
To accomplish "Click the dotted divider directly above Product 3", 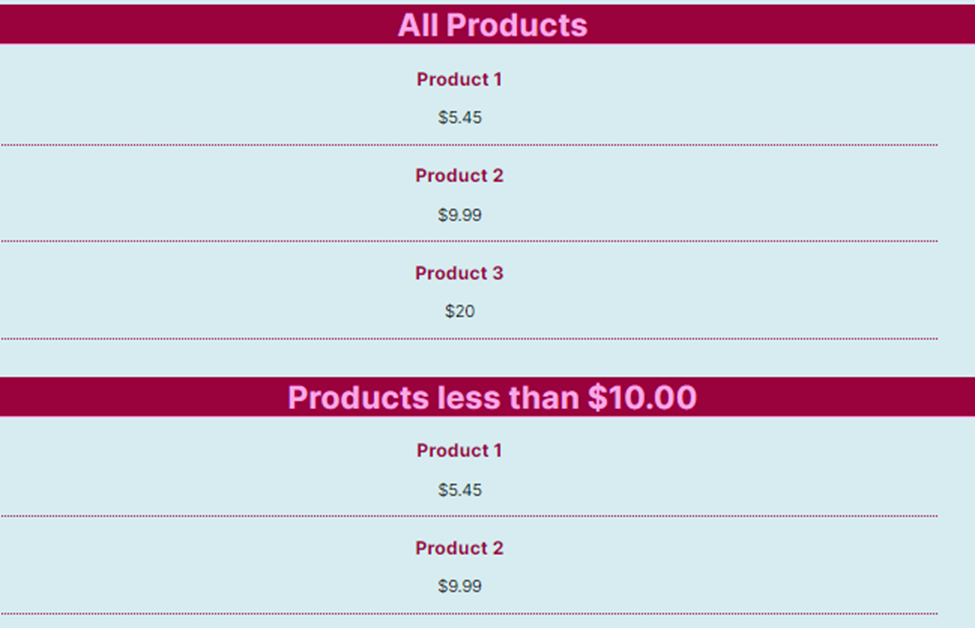I will pyautogui.click(x=468, y=241).
